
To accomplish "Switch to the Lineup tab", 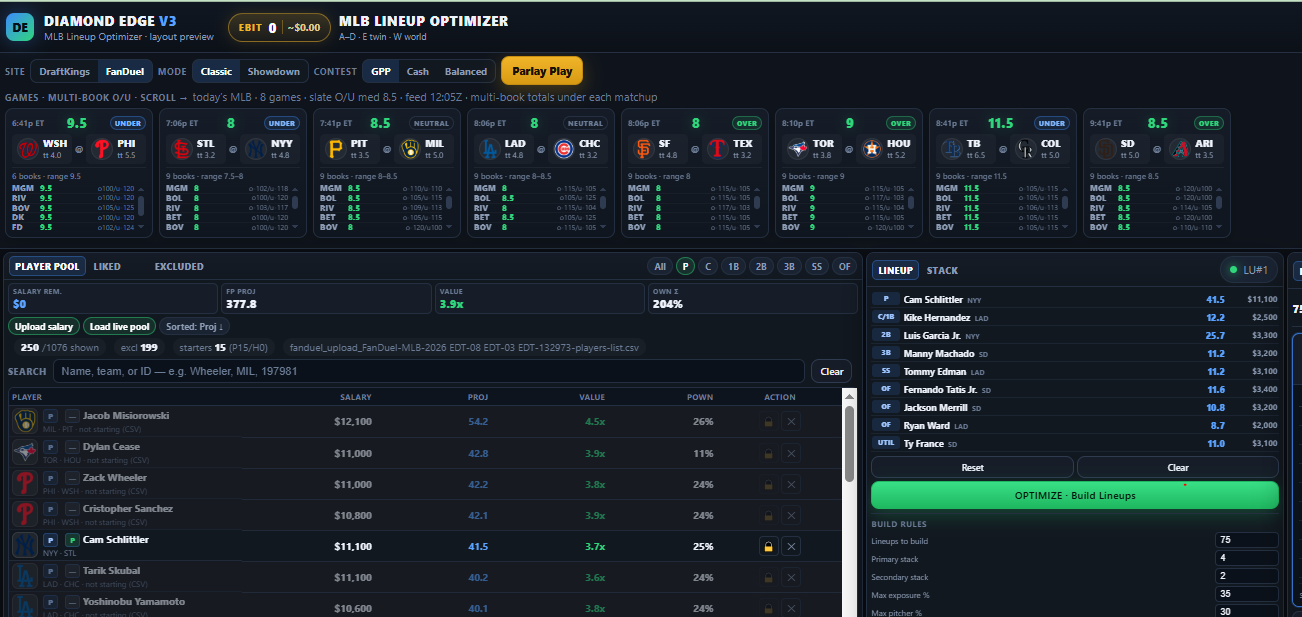I will point(895,270).
